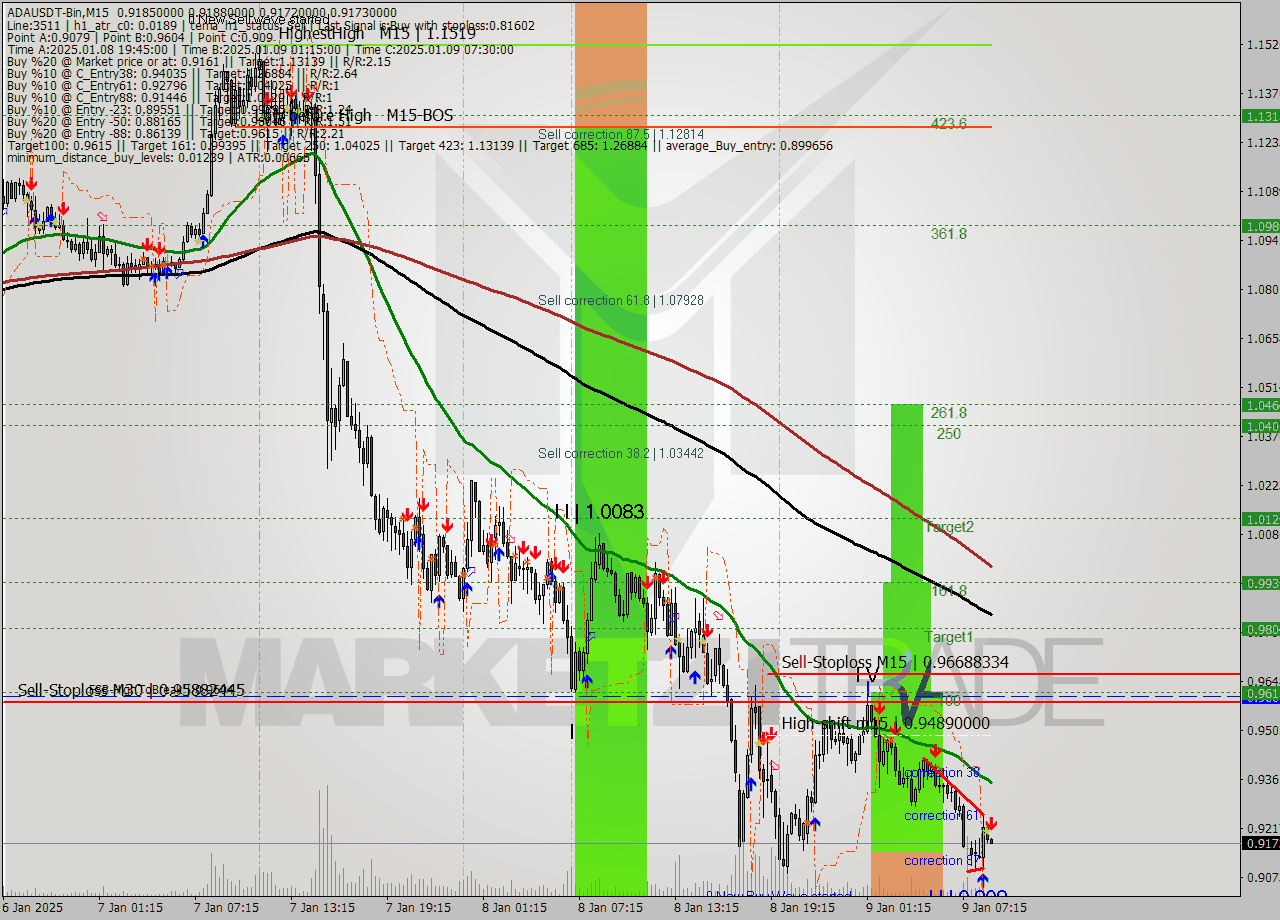Select the HighestHigh M15 | 1.1519 label
1280x920 pixels.
coord(377,33)
